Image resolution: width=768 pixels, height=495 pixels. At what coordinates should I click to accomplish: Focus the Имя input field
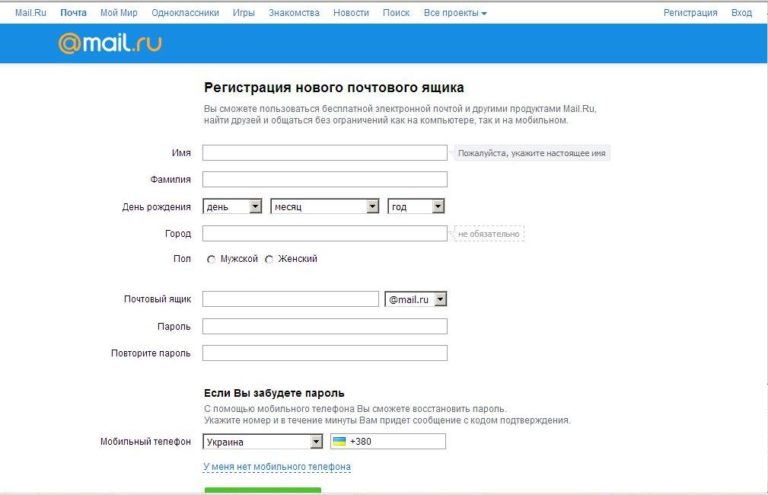tap(325, 153)
